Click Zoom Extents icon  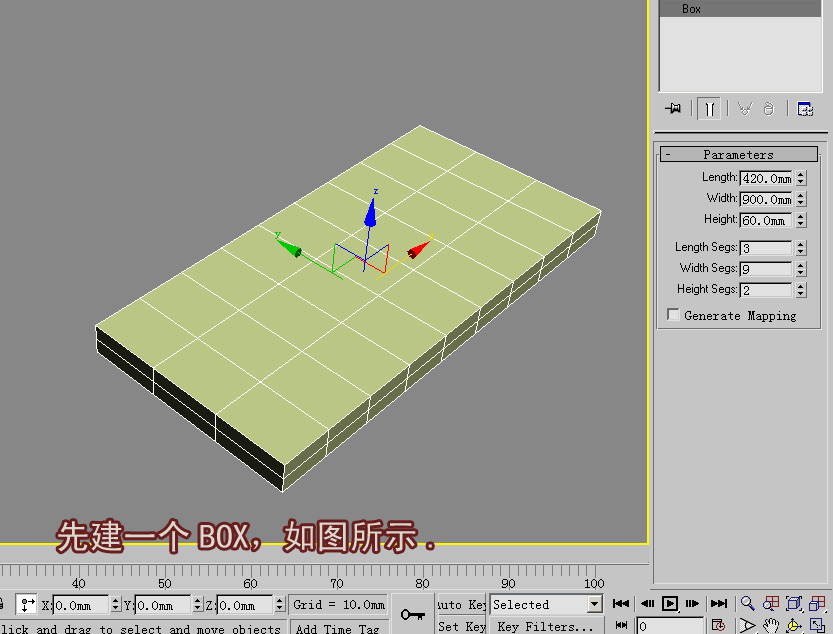pos(794,604)
